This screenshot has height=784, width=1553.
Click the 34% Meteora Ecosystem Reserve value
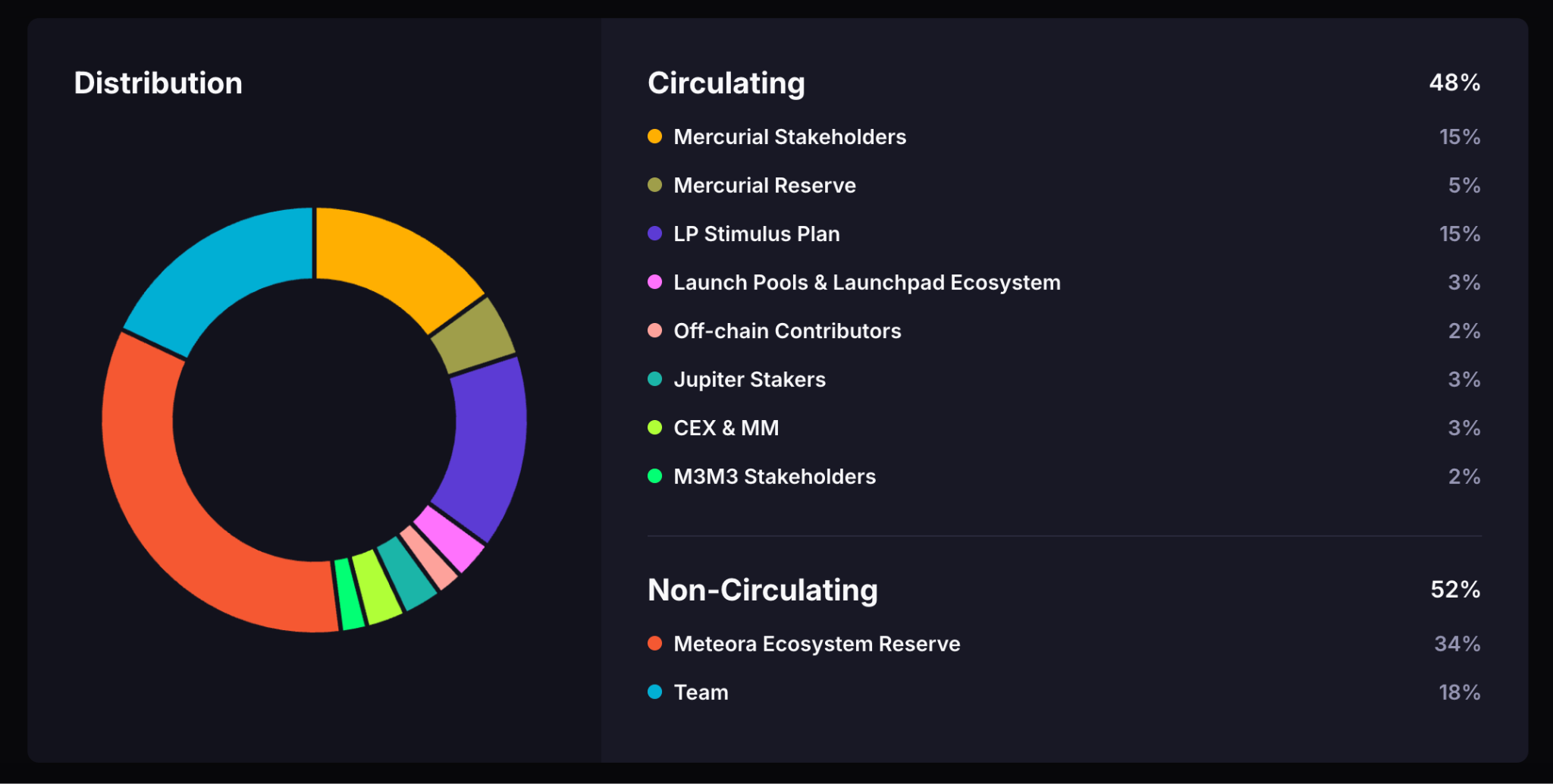click(x=1457, y=644)
